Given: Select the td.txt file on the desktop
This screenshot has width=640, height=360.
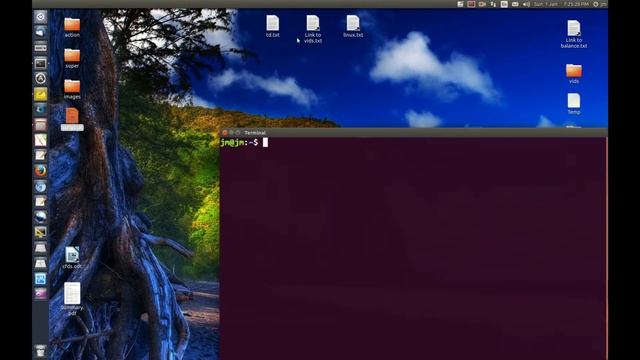Looking at the screenshot, I should coord(273,26).
